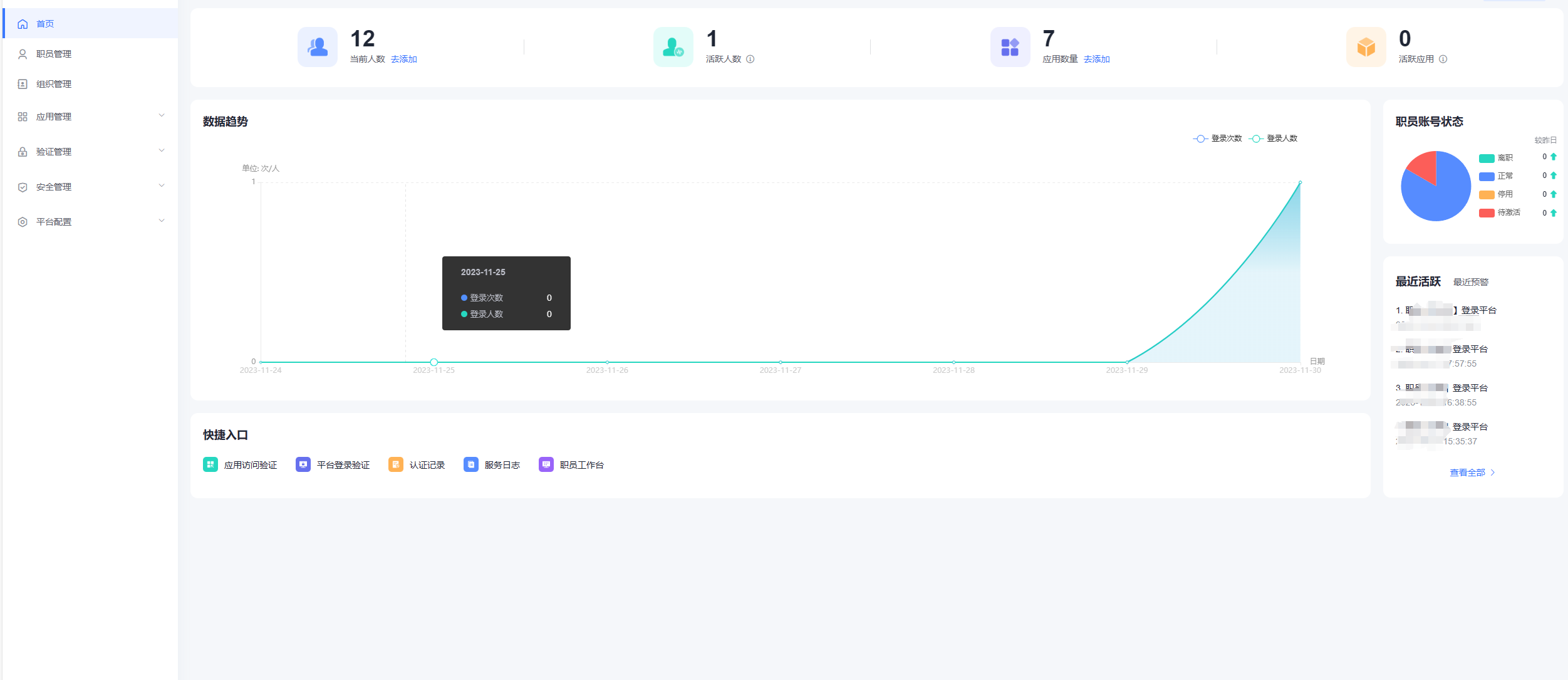Open 组织管理 menu item
This screenshot has width=1568, height=680.
tap(91, 84)
